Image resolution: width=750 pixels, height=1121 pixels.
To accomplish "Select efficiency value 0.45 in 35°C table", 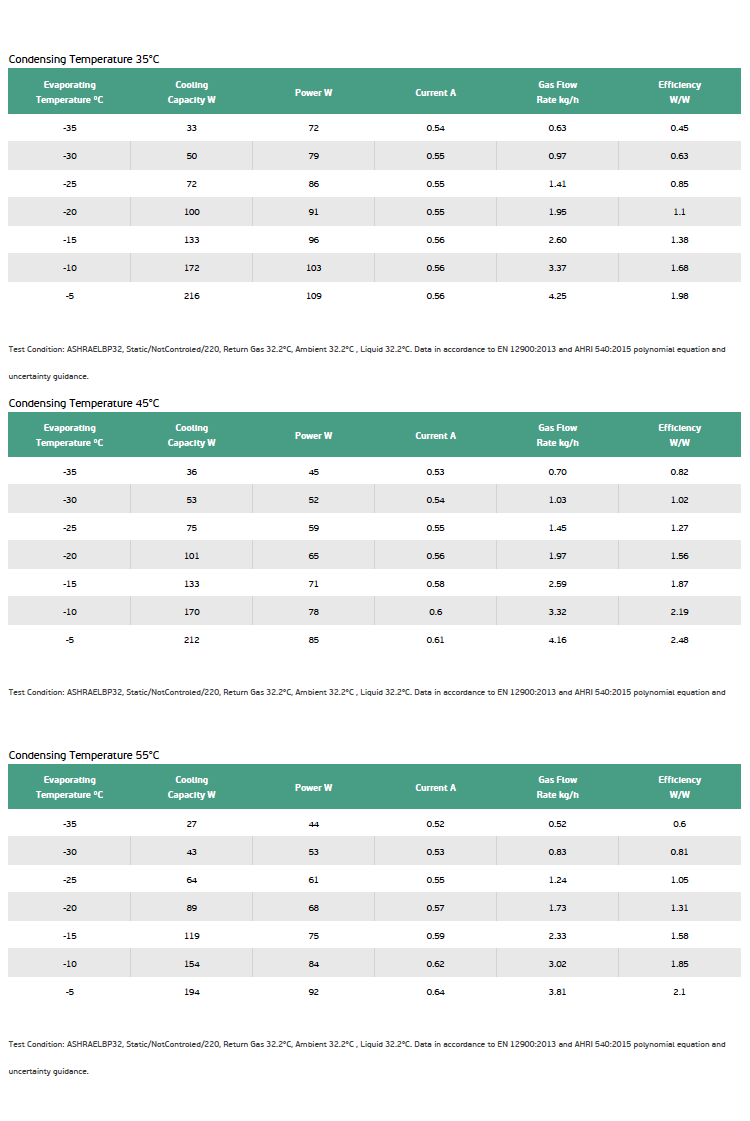I will (679, 128).
